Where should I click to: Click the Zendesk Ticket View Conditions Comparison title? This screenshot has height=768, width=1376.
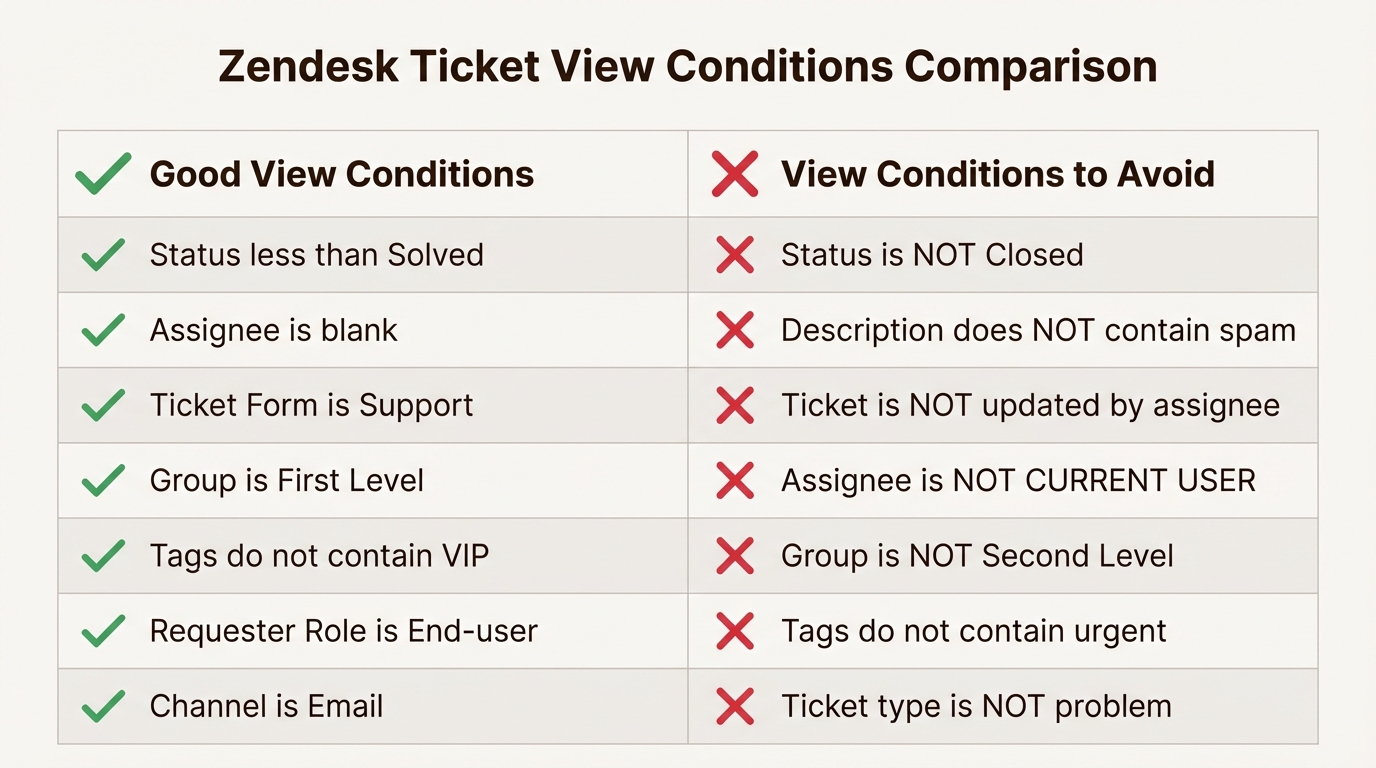pos(688,67)
